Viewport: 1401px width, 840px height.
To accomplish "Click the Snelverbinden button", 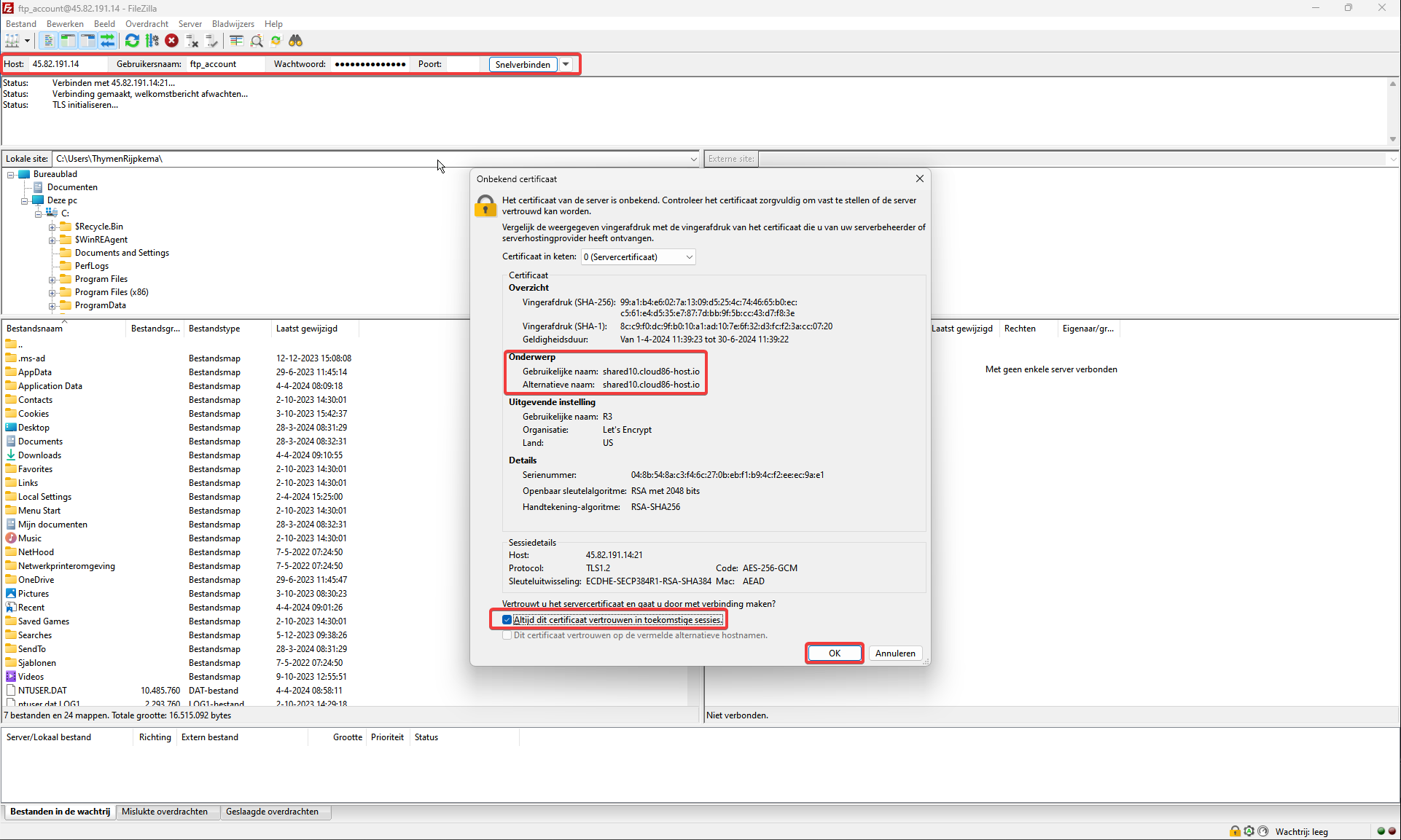I will [523, 64].
